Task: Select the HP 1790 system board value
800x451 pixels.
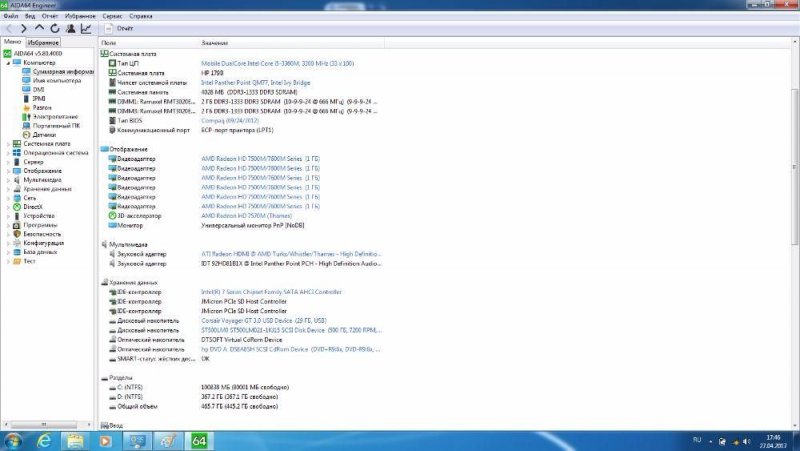Action: tap(212, 73)
